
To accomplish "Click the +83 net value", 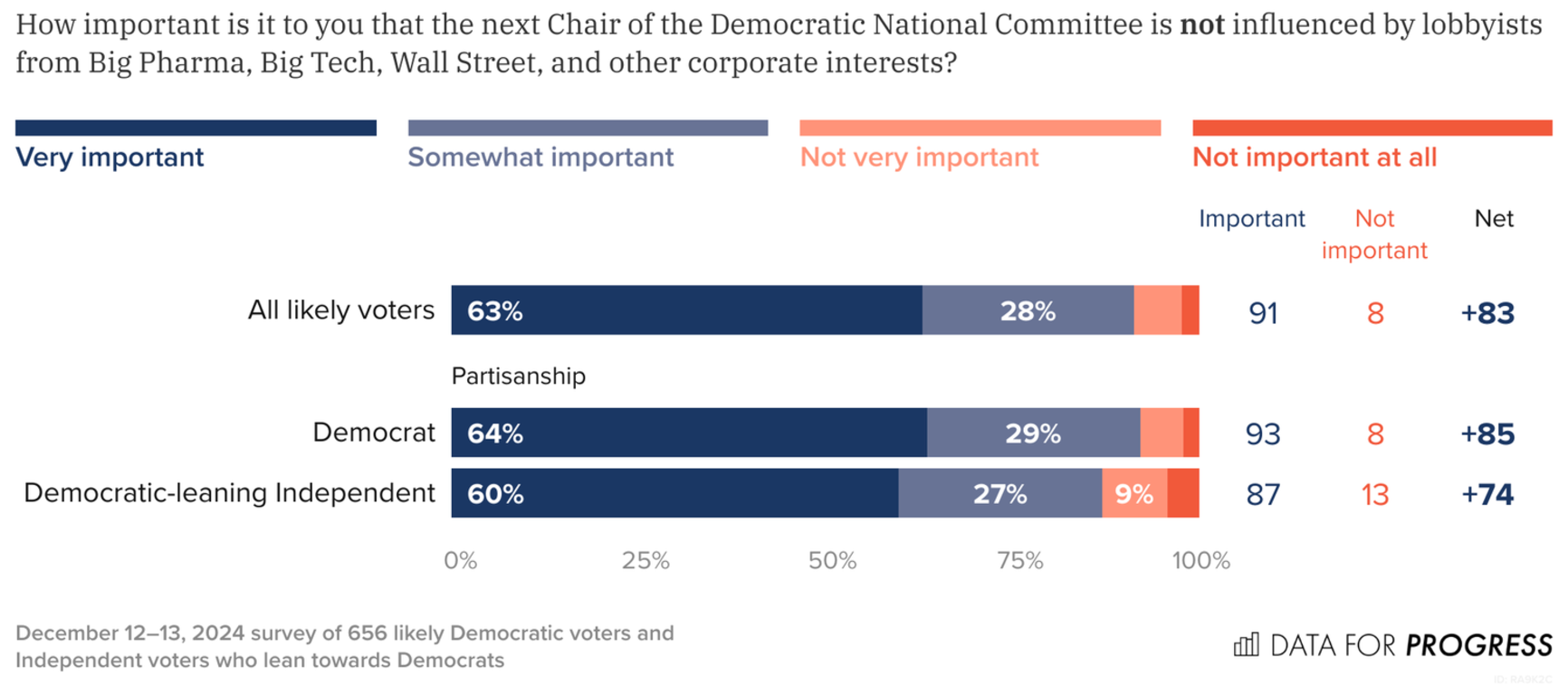I will [1487, 313].
